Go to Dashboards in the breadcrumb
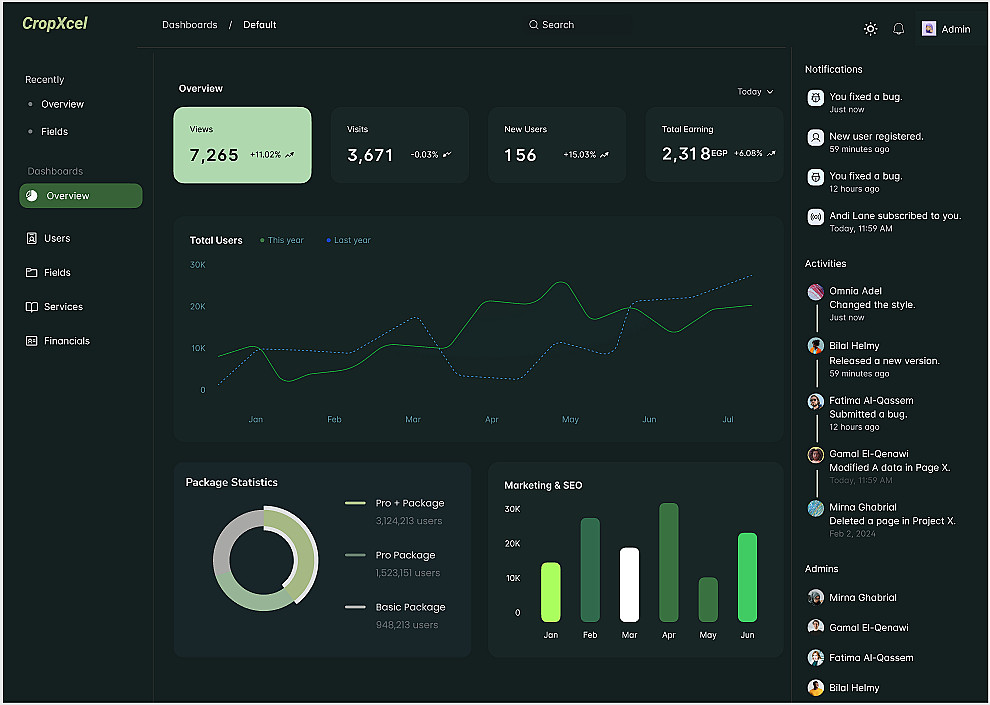This screenshot has width=990, height=705. tap(189, 25)
